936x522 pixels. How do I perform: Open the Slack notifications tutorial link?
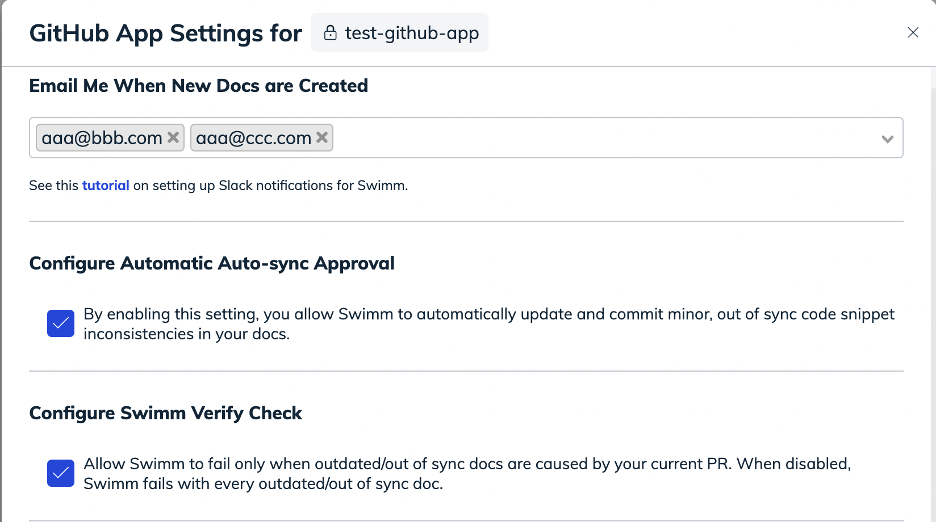click(x=106, y=185)
